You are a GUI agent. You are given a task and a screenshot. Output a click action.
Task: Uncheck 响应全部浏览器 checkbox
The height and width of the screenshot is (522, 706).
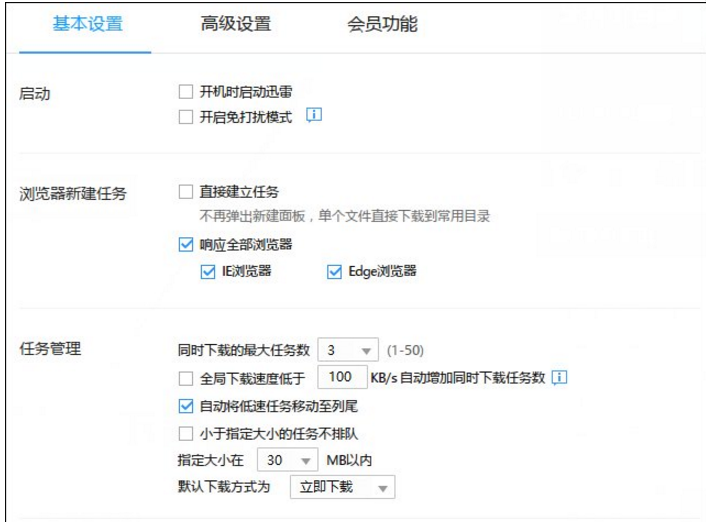(x=186, y=245)
